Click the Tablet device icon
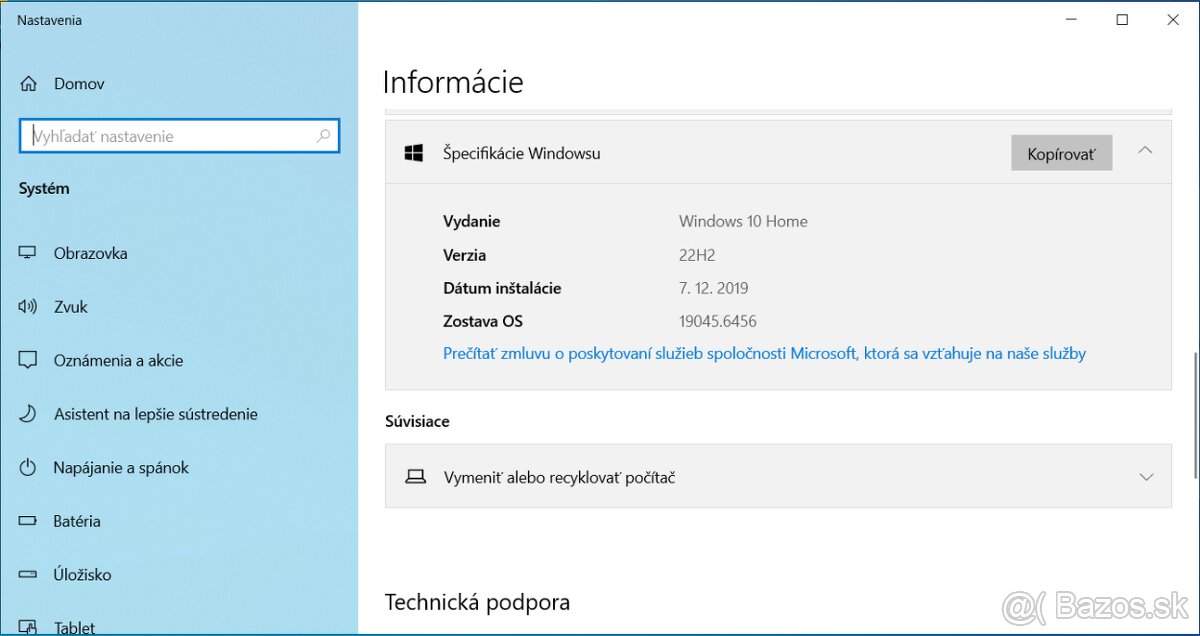This screenshot has height=636, width=1200. 29,625
